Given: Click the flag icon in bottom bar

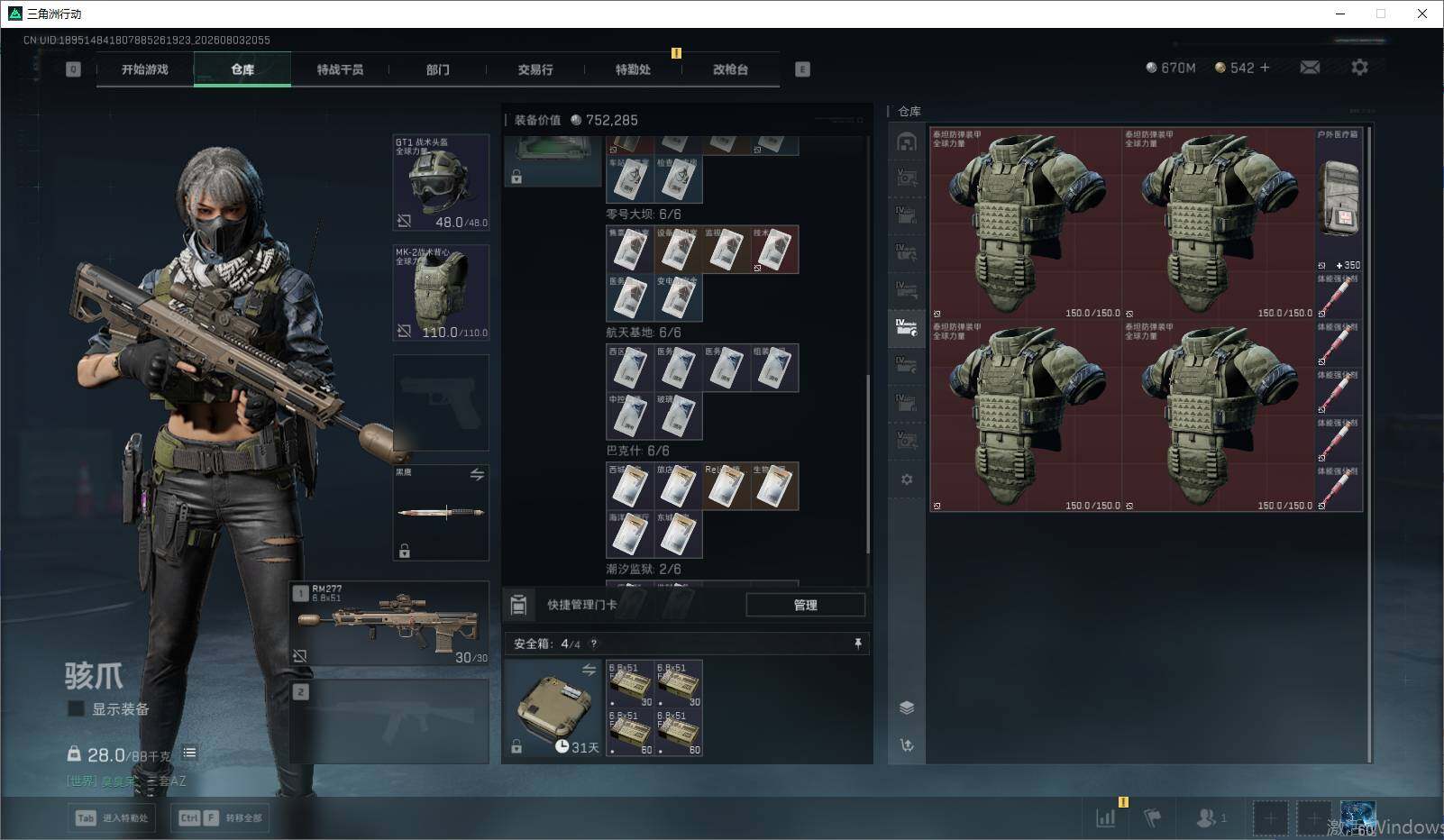Looking at the screenshot, I should [1152, 817].
